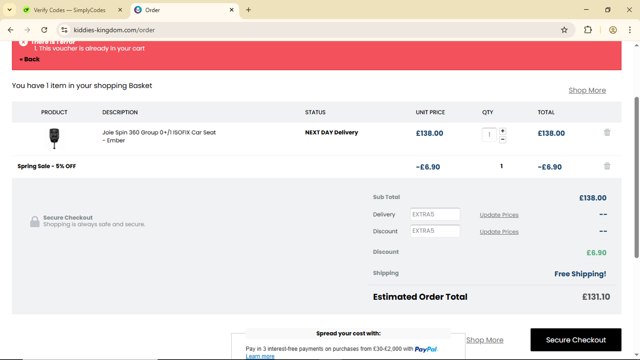Go forward using browser forward arrow

click(x=27, y=30)
